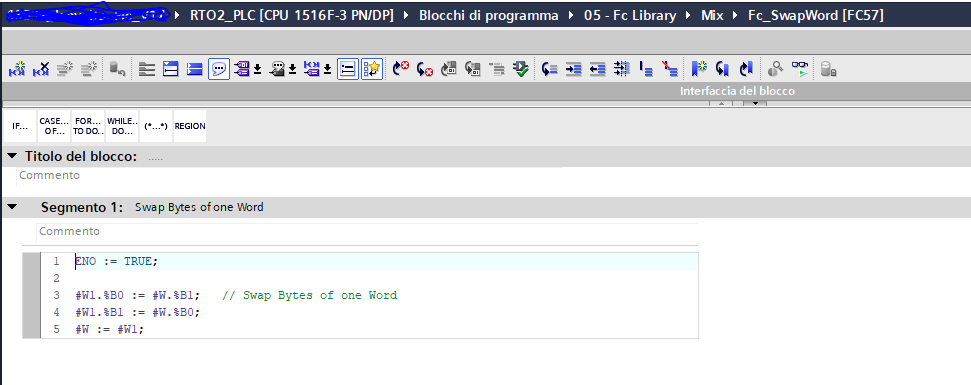The height and width of the screenshot is (385, 971).
Task: Select Fc_SwapWord [FC57] breadcrumb
Action: 816,15
